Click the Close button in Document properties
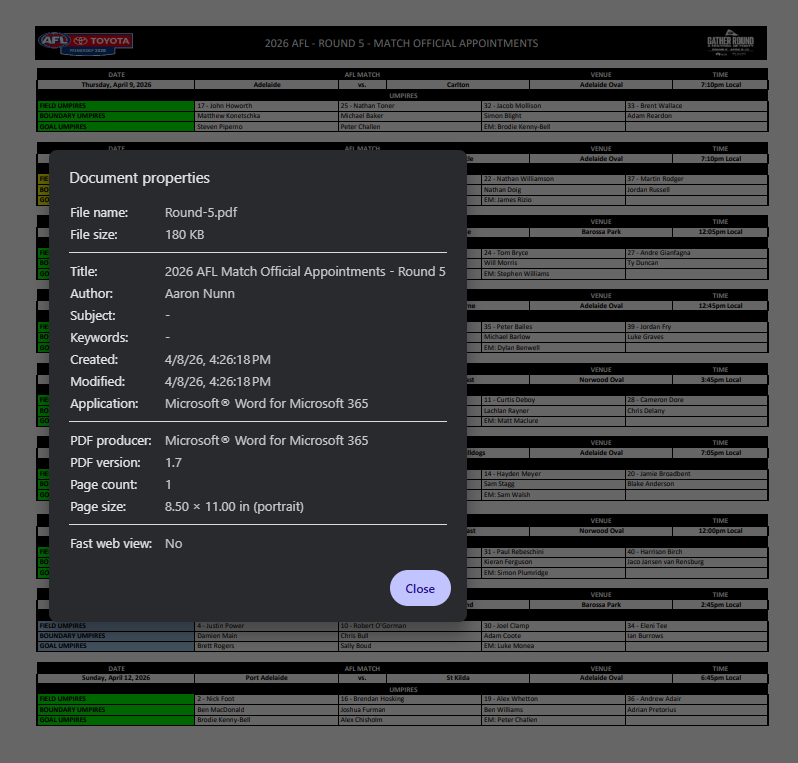798x763 pixels. (x=420, y=588)
